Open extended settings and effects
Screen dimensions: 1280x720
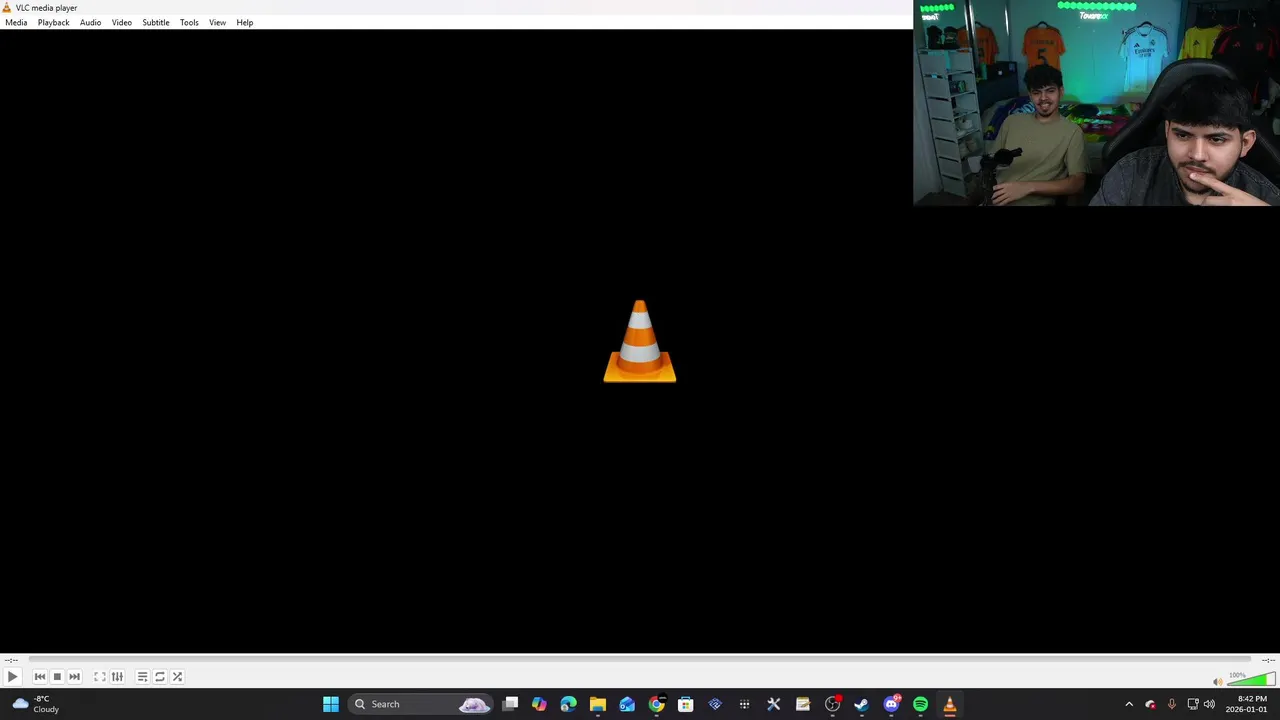117,677
